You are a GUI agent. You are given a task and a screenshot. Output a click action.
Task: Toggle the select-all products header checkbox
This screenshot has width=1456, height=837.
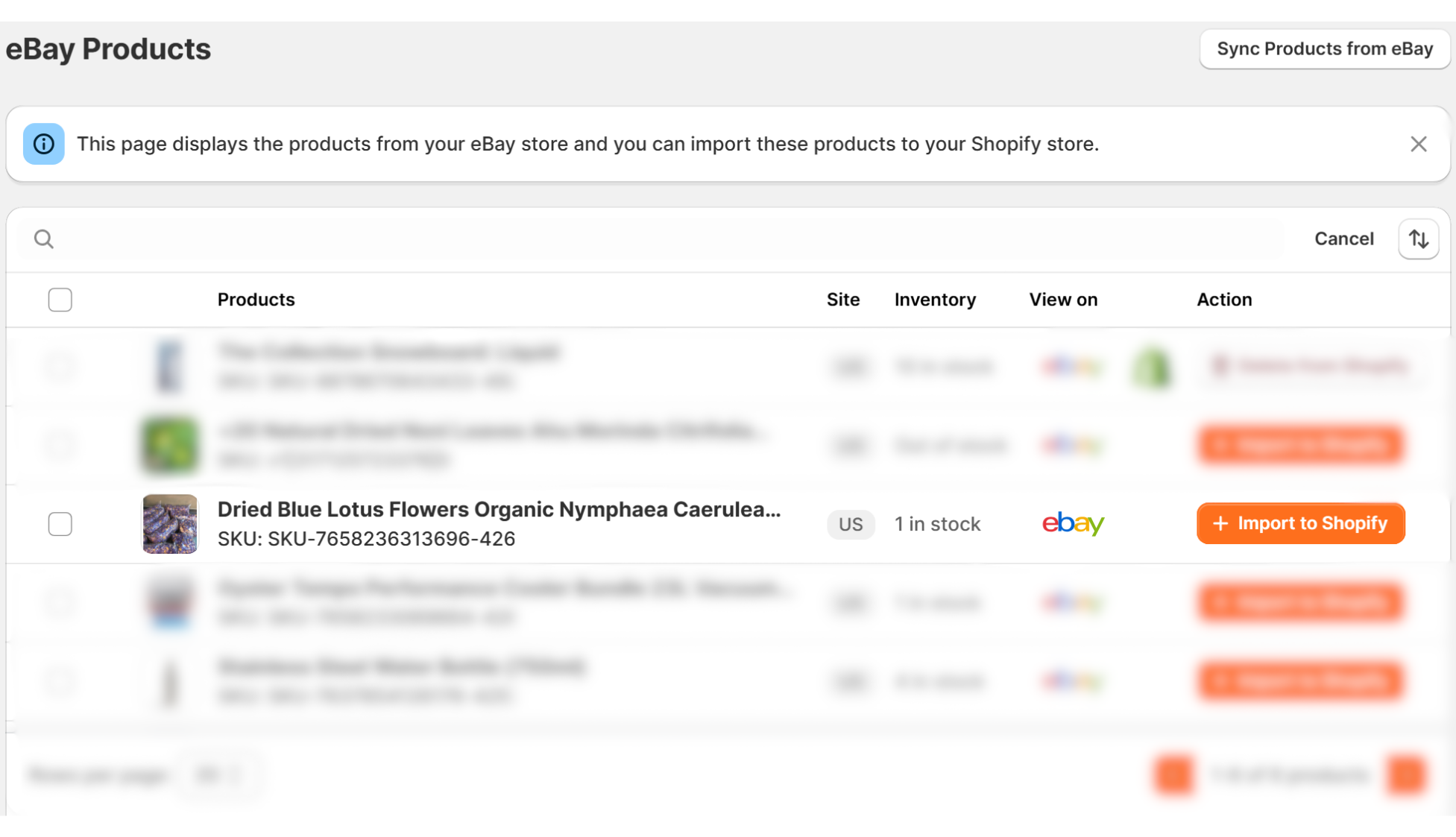pyautogui.click(x=60, y=300)
